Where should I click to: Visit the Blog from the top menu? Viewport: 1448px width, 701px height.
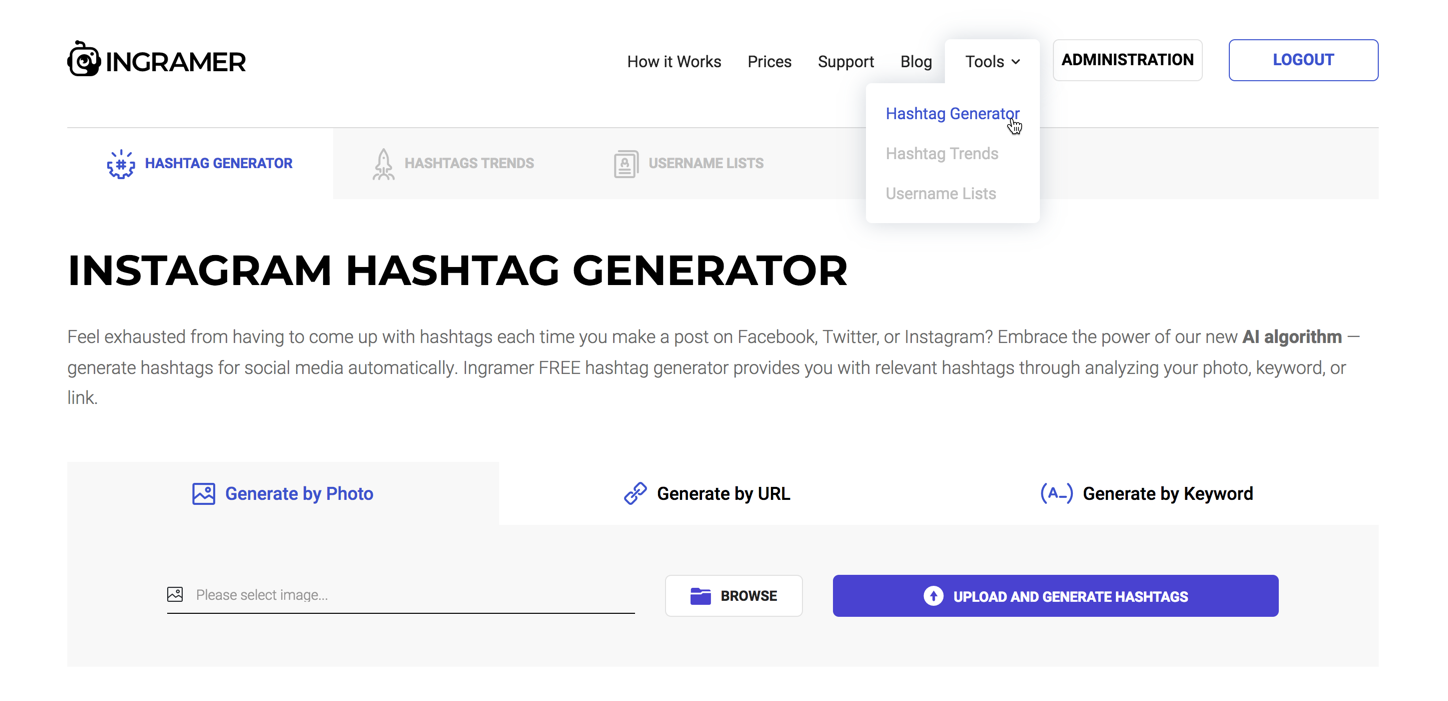point(916,62)
